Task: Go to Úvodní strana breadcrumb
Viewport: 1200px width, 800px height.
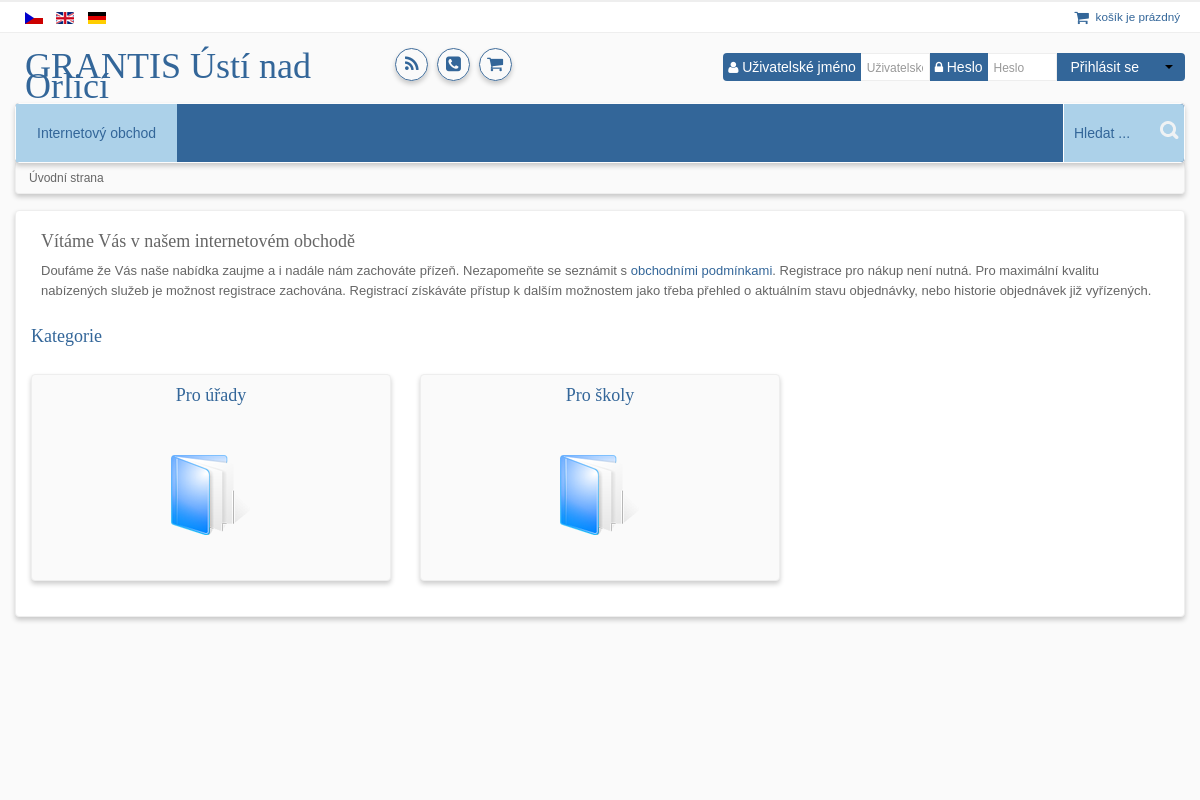Action: click(66, 178)
